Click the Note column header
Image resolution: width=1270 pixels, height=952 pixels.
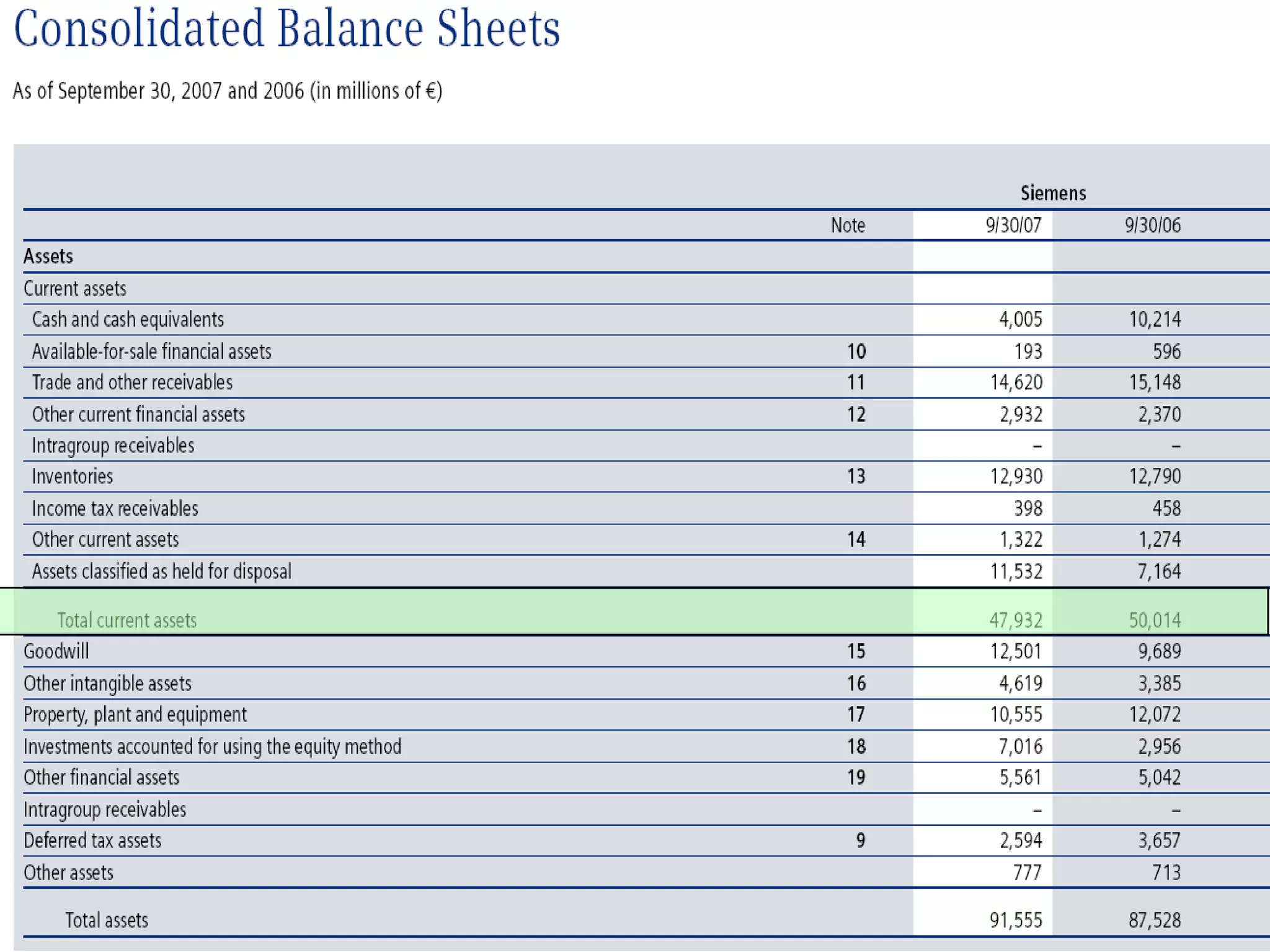pos(847,225)
